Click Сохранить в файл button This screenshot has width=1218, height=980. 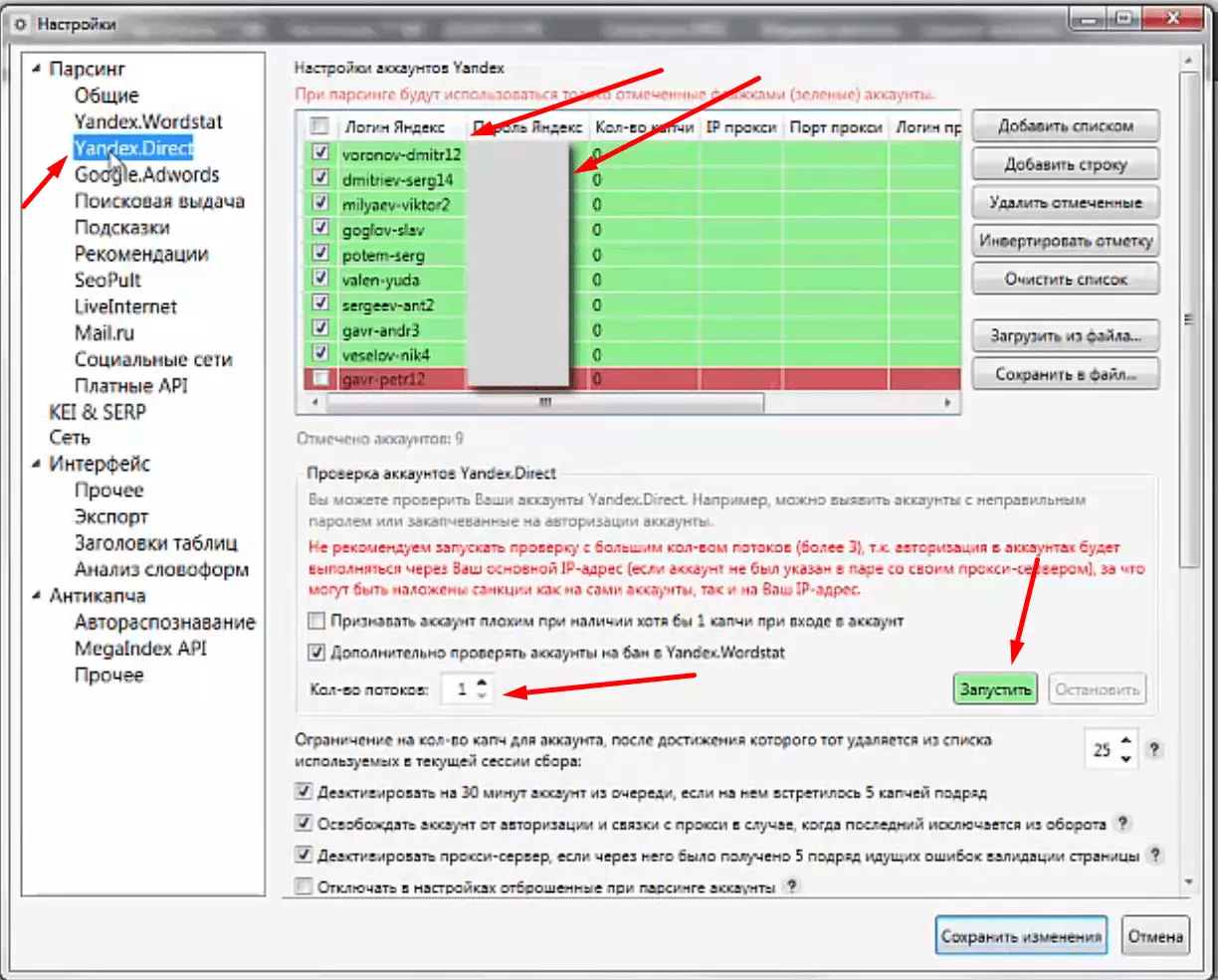[1066, 375]
